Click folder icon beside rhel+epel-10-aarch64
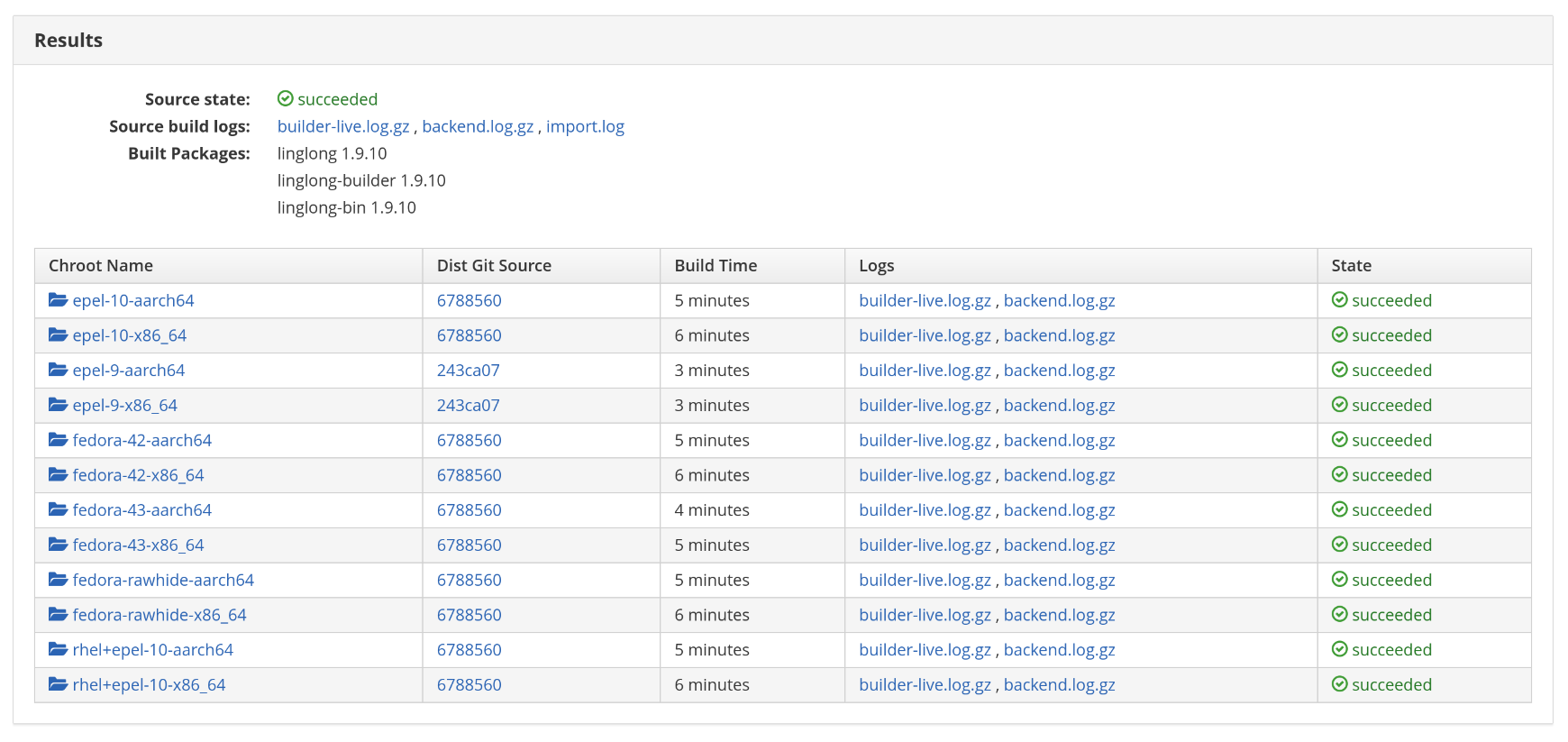 [x=59, y=649]
